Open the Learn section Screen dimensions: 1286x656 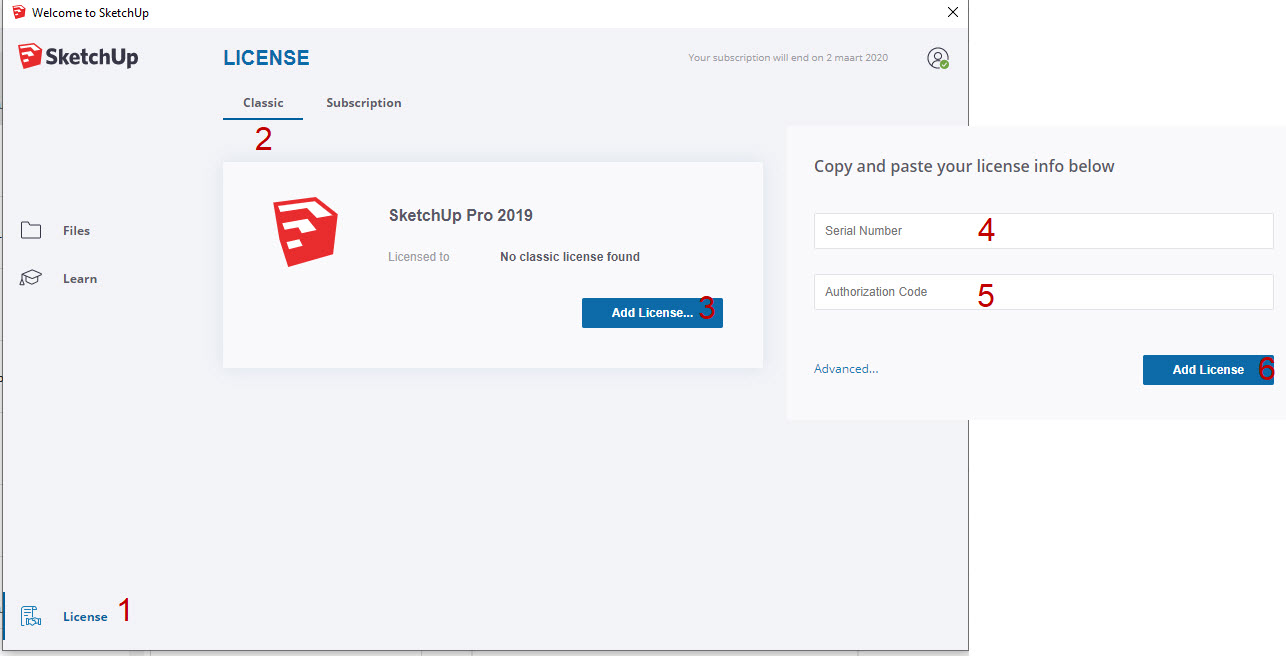(80, 278)
